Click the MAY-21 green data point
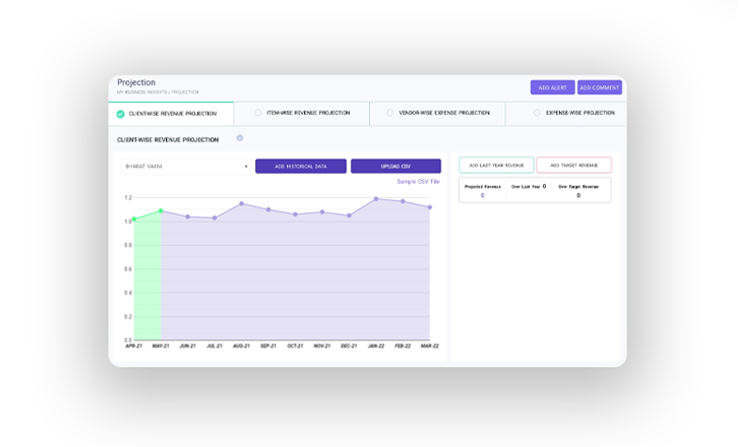This screenshot has width=743, height=447. click(x=160, y=211)
